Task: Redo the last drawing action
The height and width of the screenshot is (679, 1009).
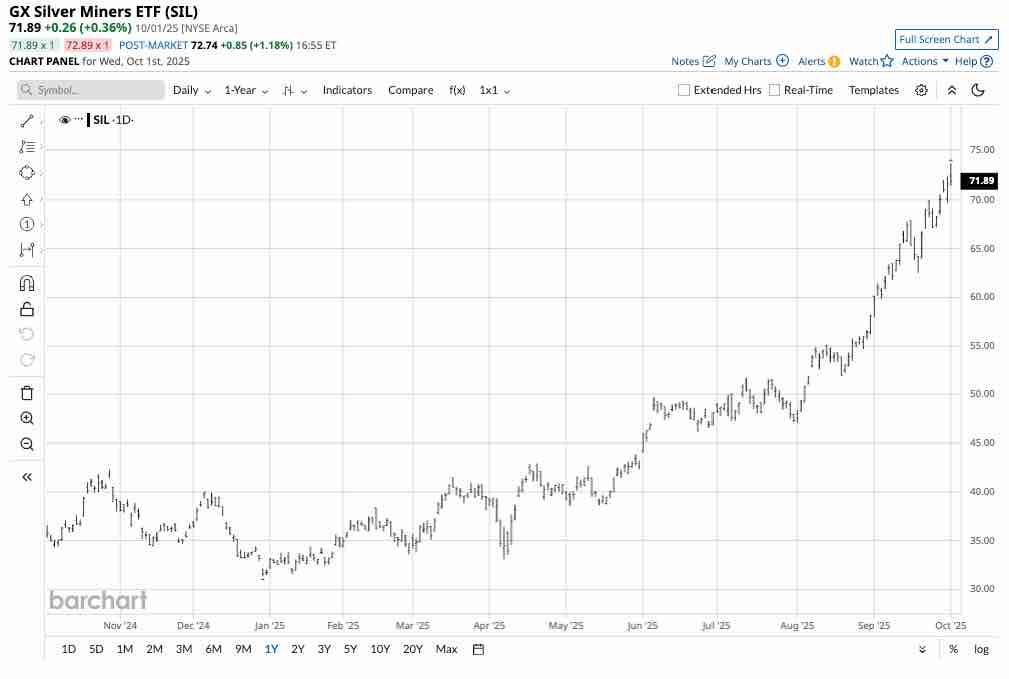Action: (27, 360)
